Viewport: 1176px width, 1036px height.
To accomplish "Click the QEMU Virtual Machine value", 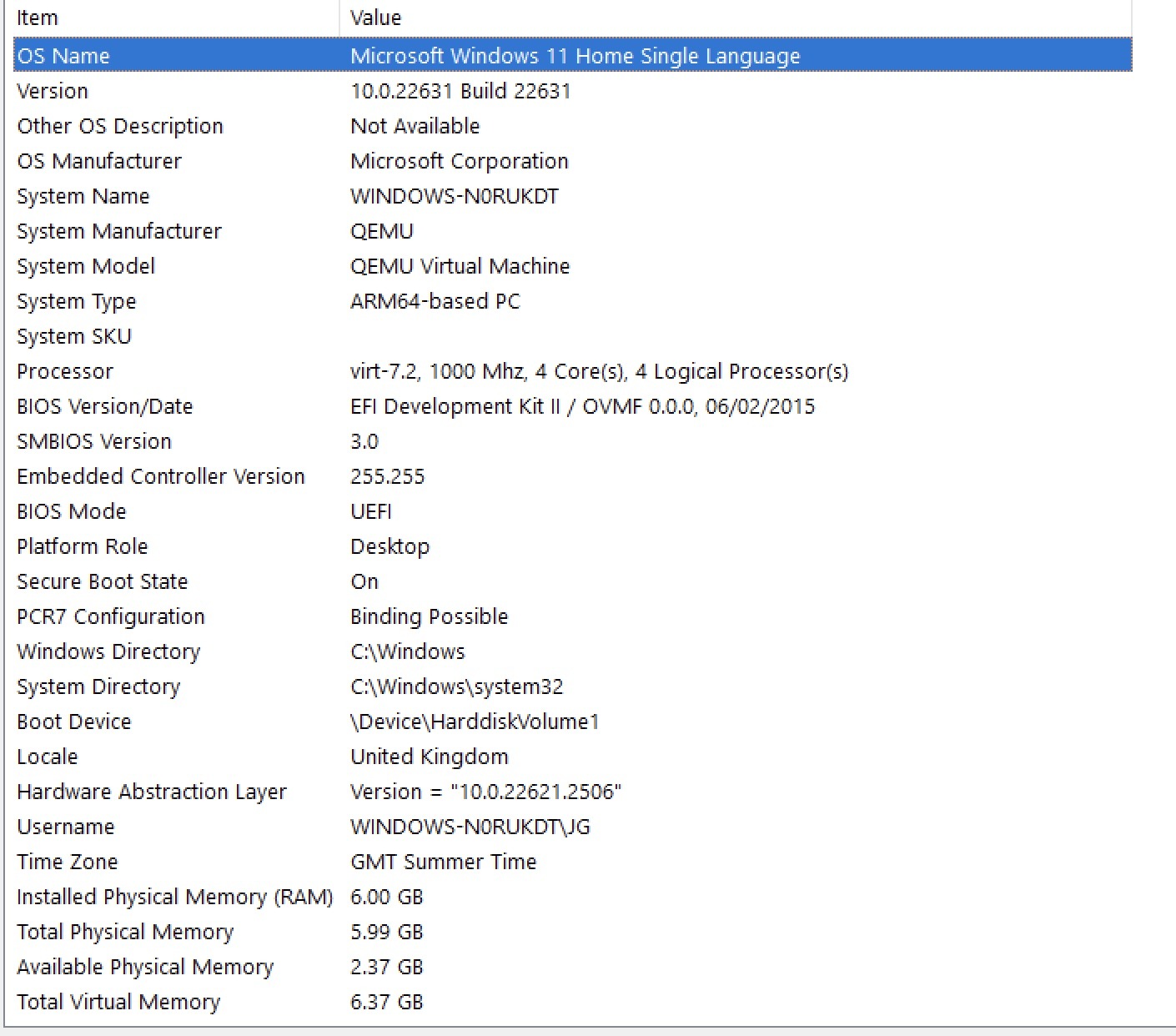I will 460,266.
